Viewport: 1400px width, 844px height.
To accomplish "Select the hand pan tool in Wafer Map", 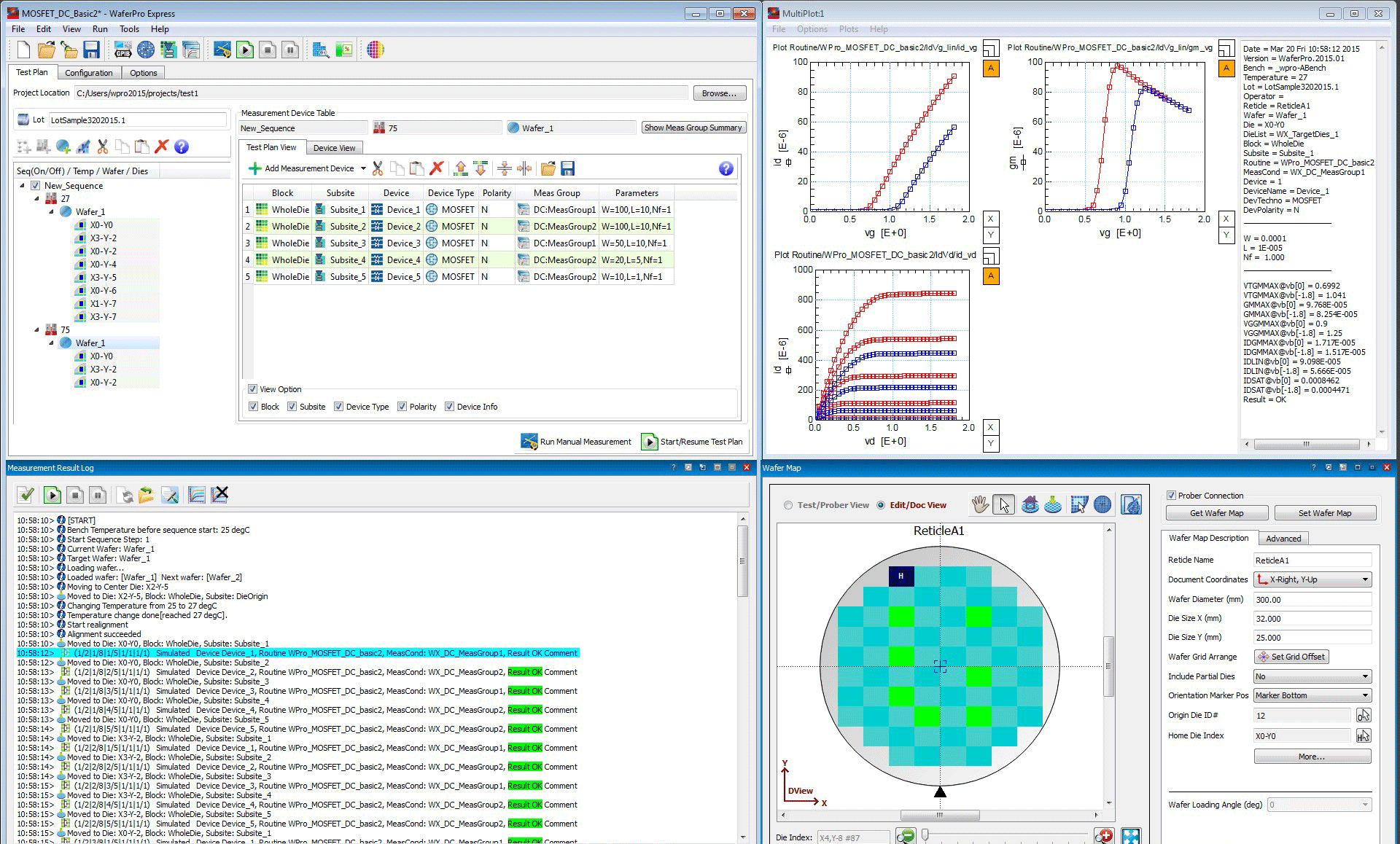I will [x=980, y=504].
